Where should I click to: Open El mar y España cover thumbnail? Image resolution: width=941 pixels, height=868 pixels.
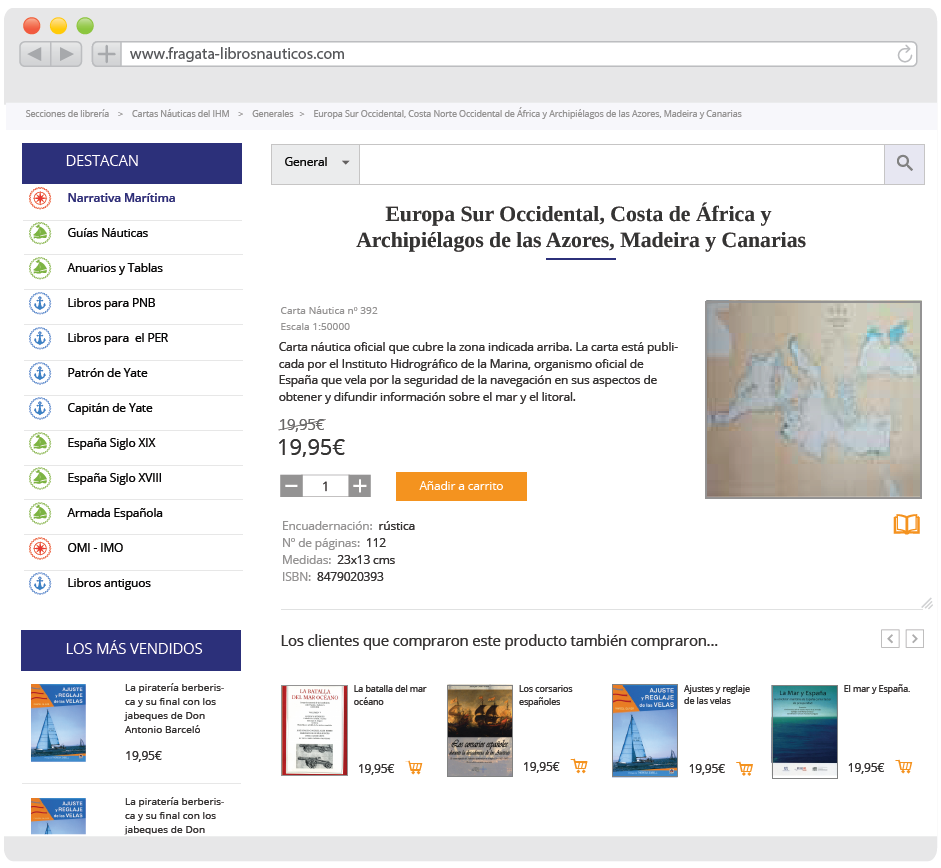click(x=804, y=731)
